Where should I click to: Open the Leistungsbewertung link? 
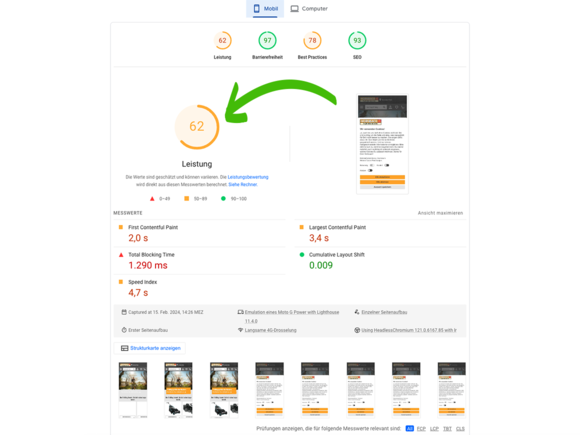(248, 177)
